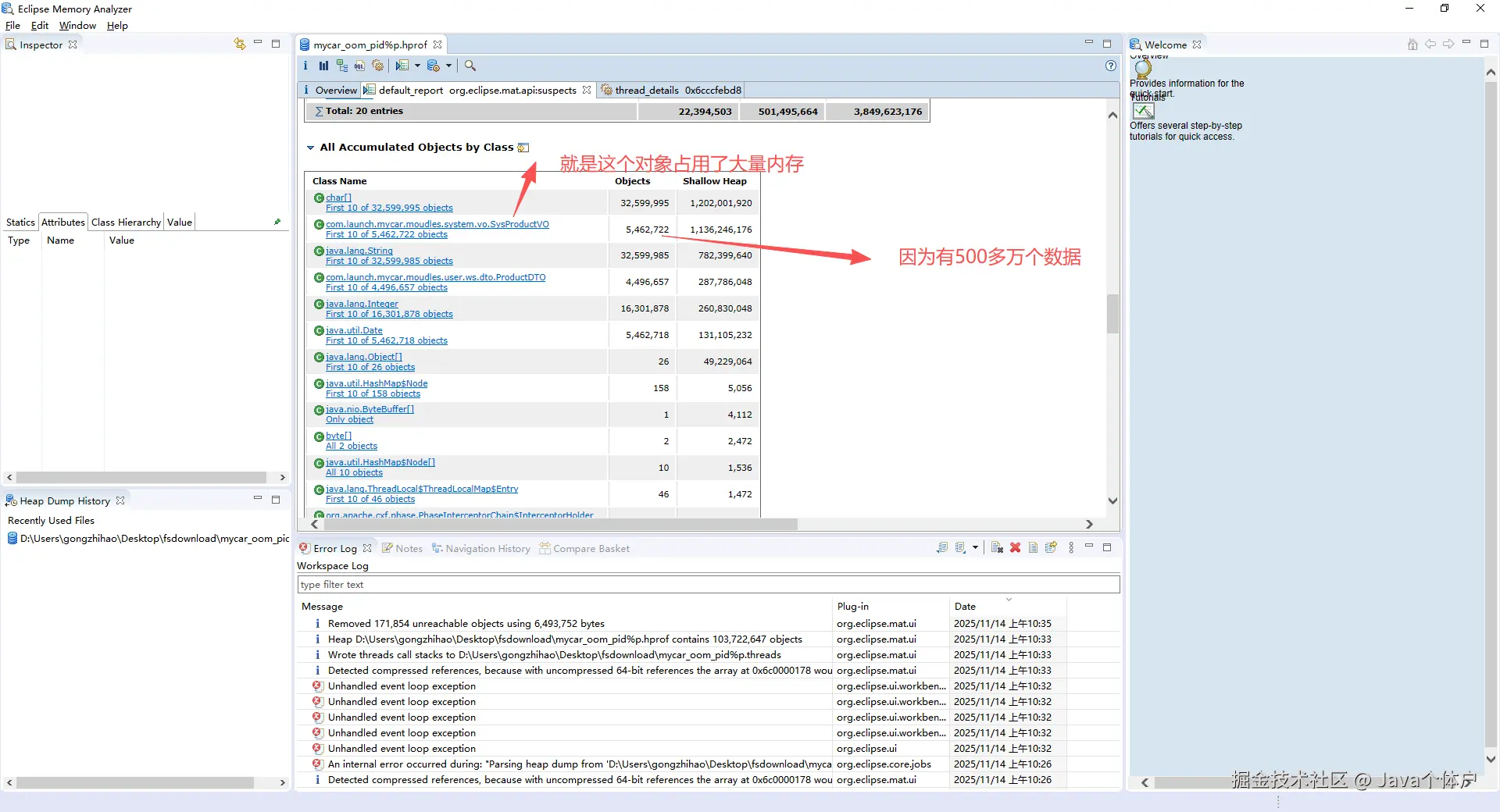Close the default_report suspects tab
Viewport: 1500px width, 812px height.
(587, 90)
